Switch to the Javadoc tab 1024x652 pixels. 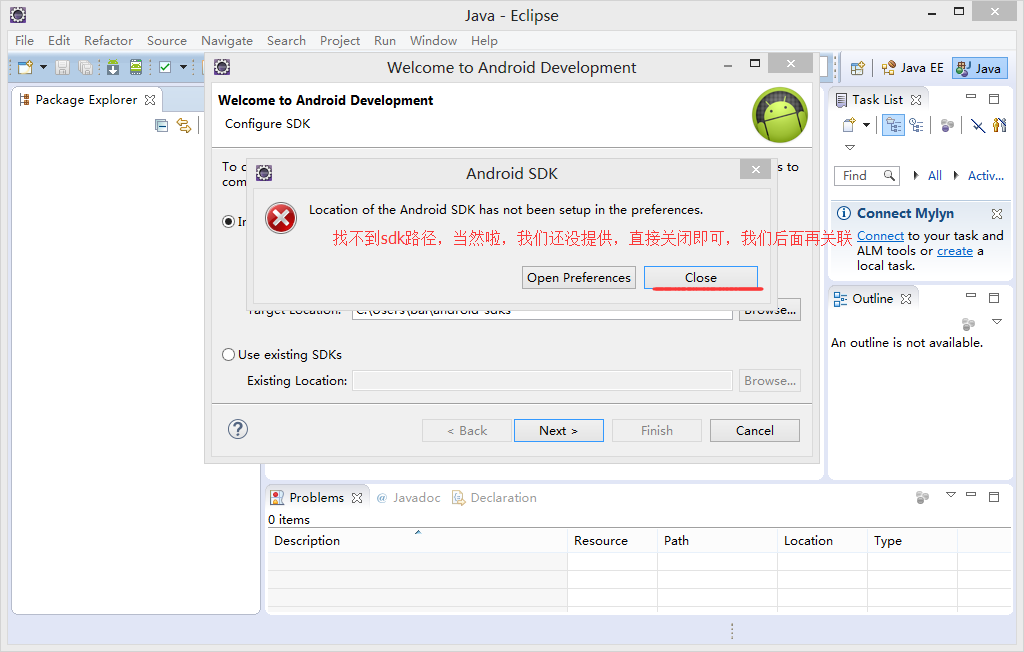tap(409, 498)
